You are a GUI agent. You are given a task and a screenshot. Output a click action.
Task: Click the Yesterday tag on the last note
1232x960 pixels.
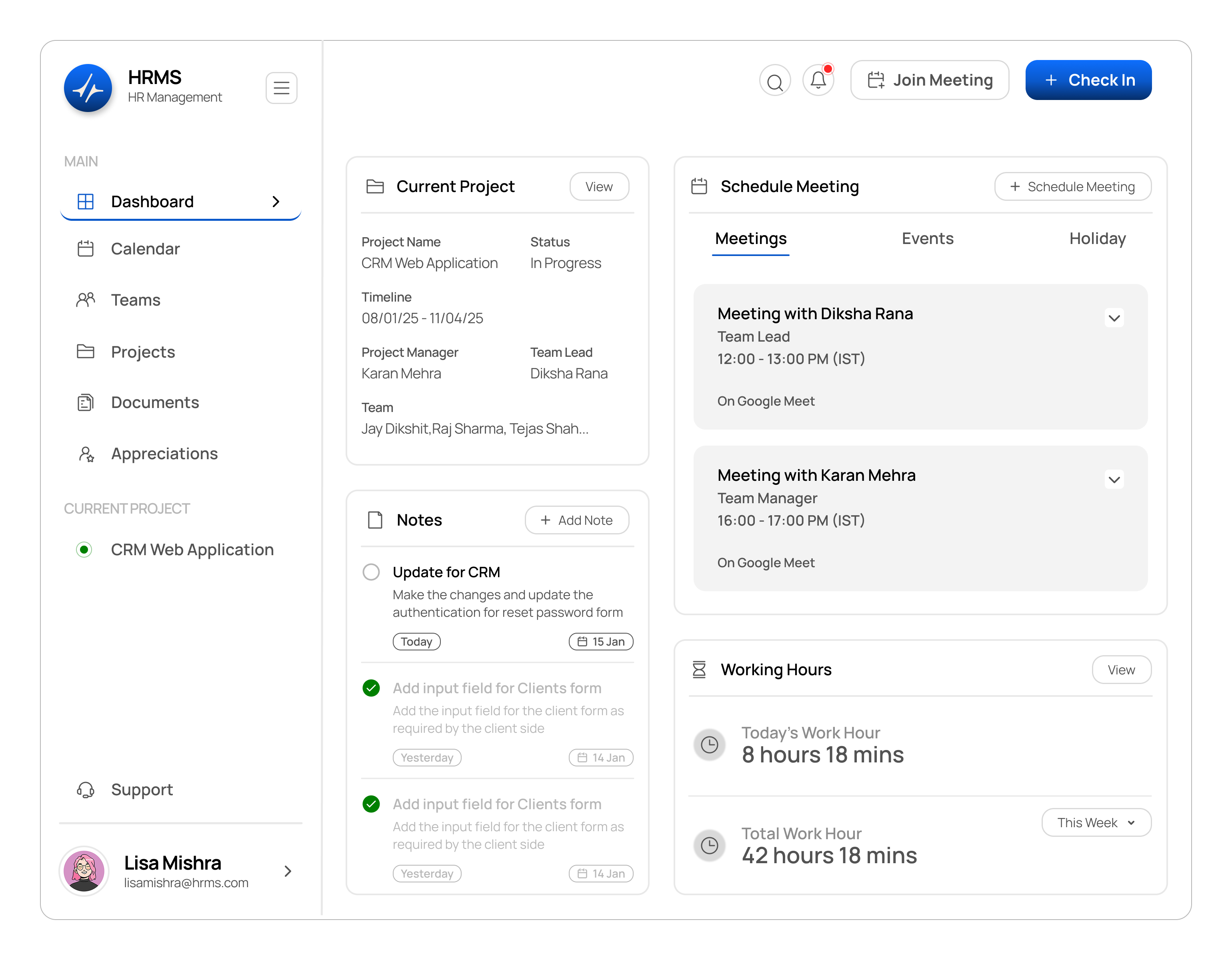[x=427, y=874]
